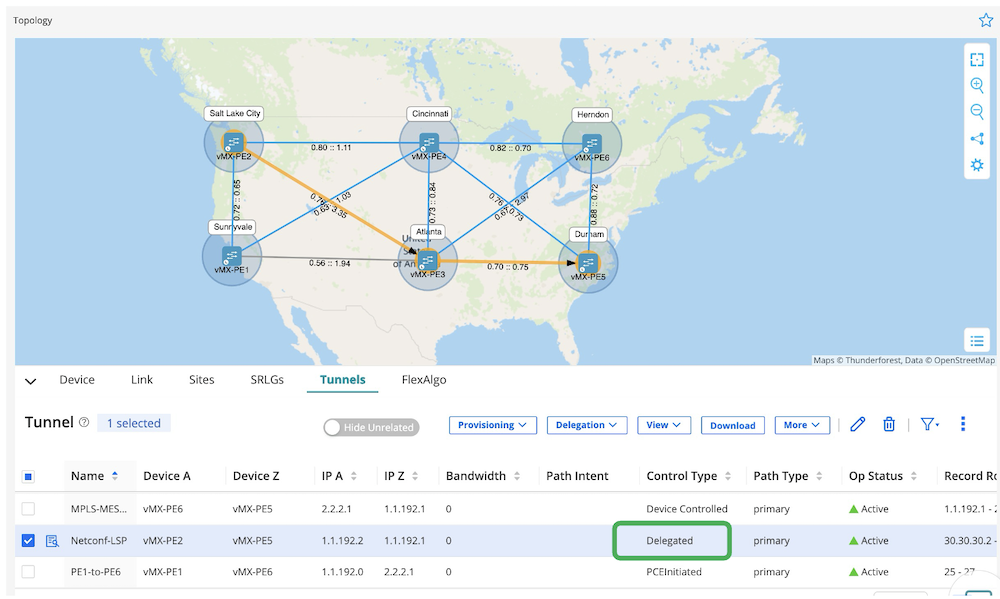
Task: Open the FlexAlgo tab
Action: coord(424,380)
